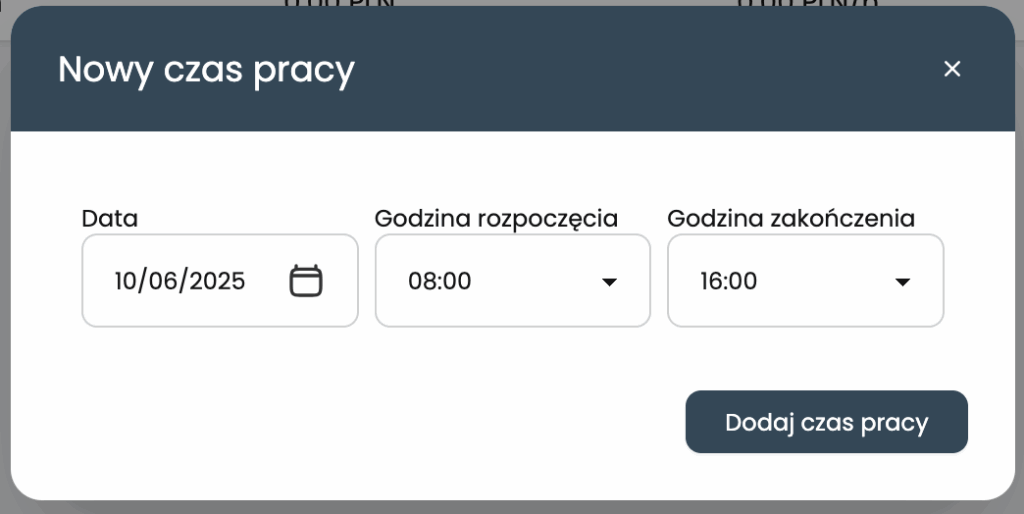The height and width of the screenshot is (514, 1024).
Task: Select the 08:00 value text
Action: (440, 281)
